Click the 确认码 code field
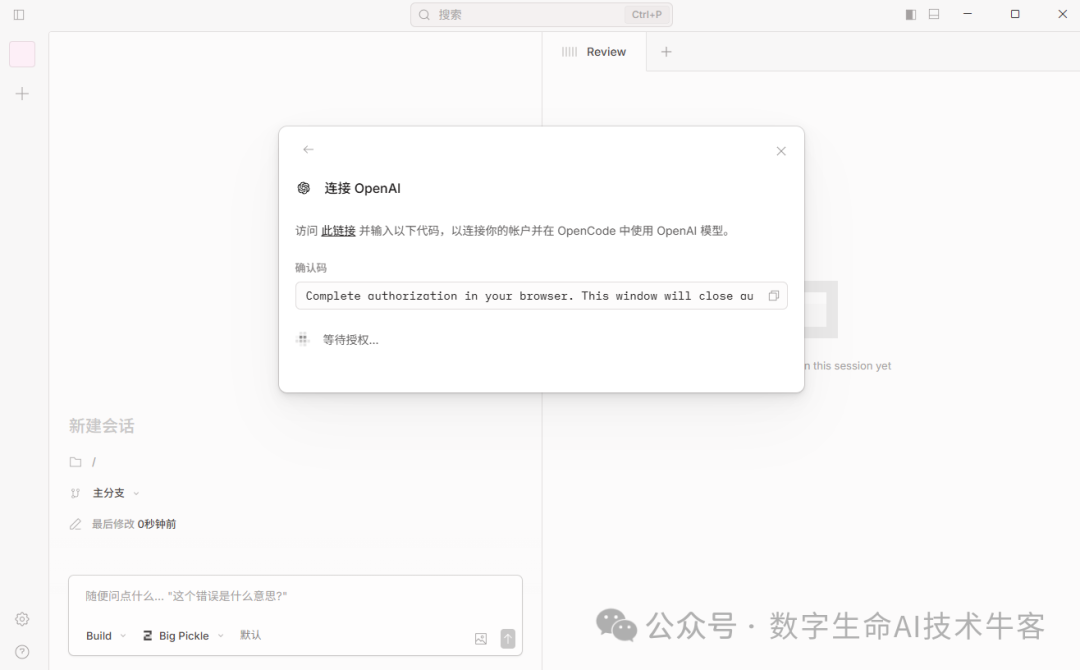The height and width of the screenshot is (670, 1080). point(541,296)
